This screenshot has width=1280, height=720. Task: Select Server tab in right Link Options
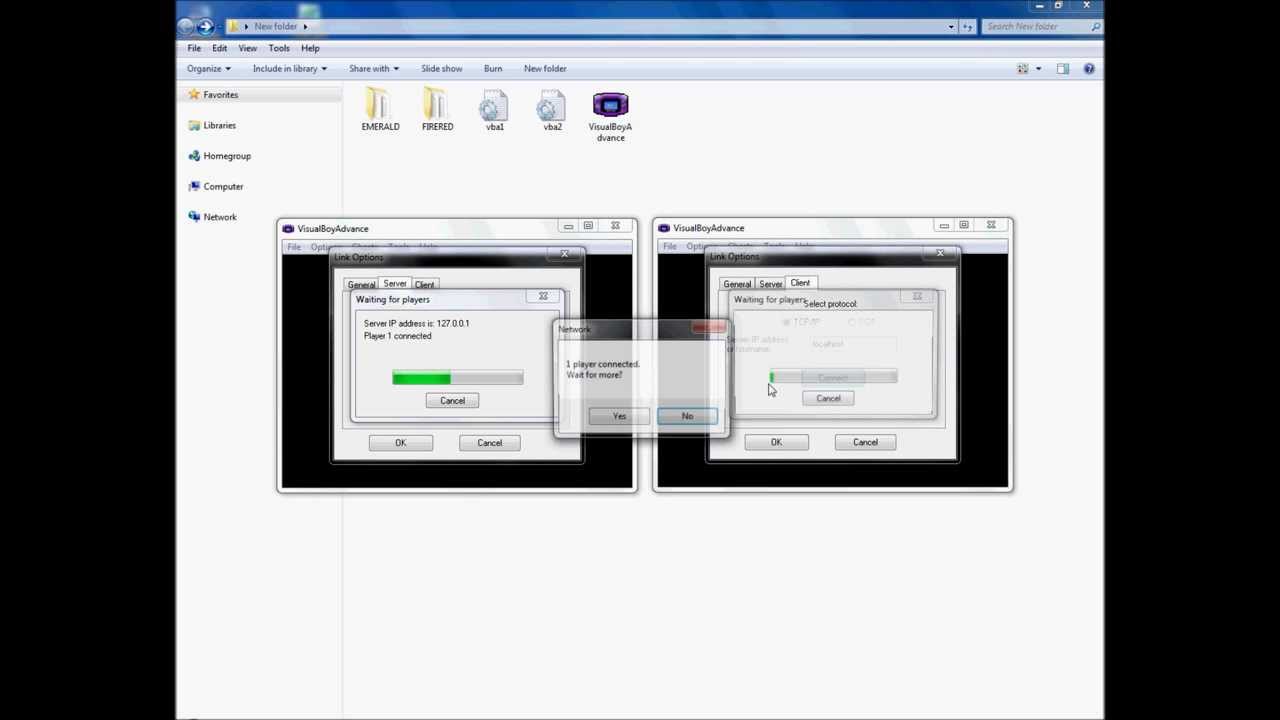770,284
